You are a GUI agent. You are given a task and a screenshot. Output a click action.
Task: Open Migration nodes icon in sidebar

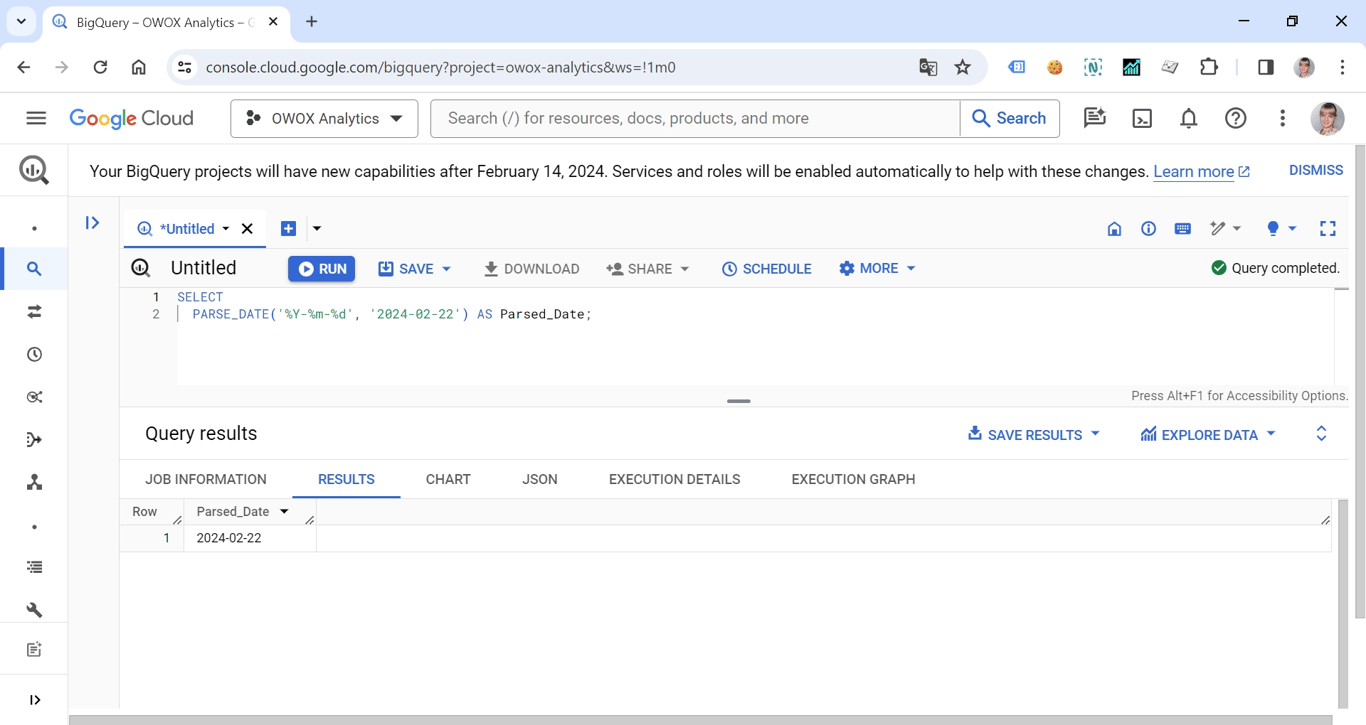(x=34, y=483)
